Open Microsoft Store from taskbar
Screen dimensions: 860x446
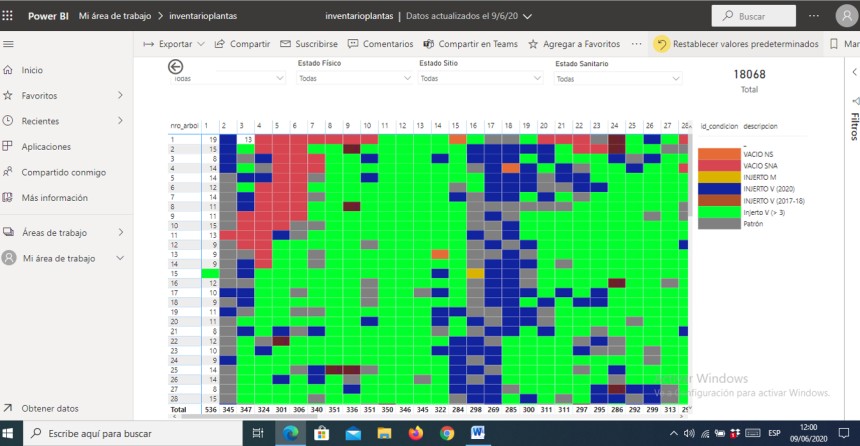[x=321, y=433]
